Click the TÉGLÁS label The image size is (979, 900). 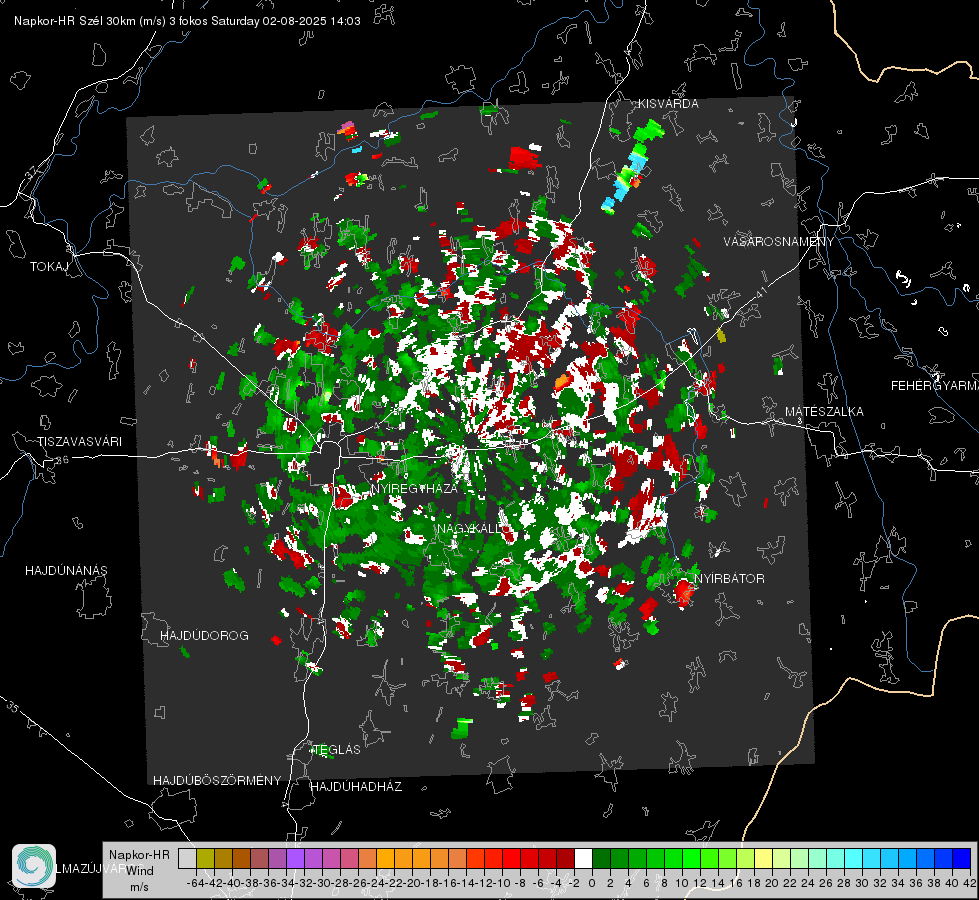coord(337,750)
